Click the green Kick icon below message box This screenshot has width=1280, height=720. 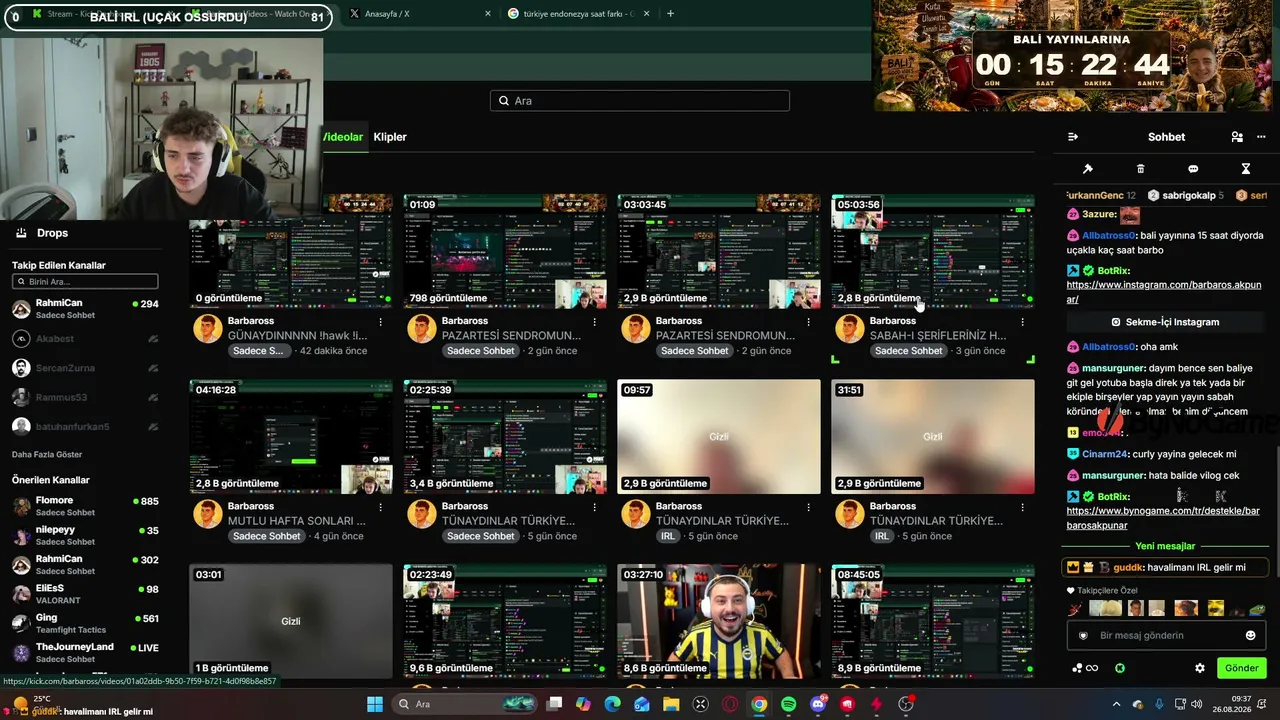pyautogui.click(x=1120, y=668)
